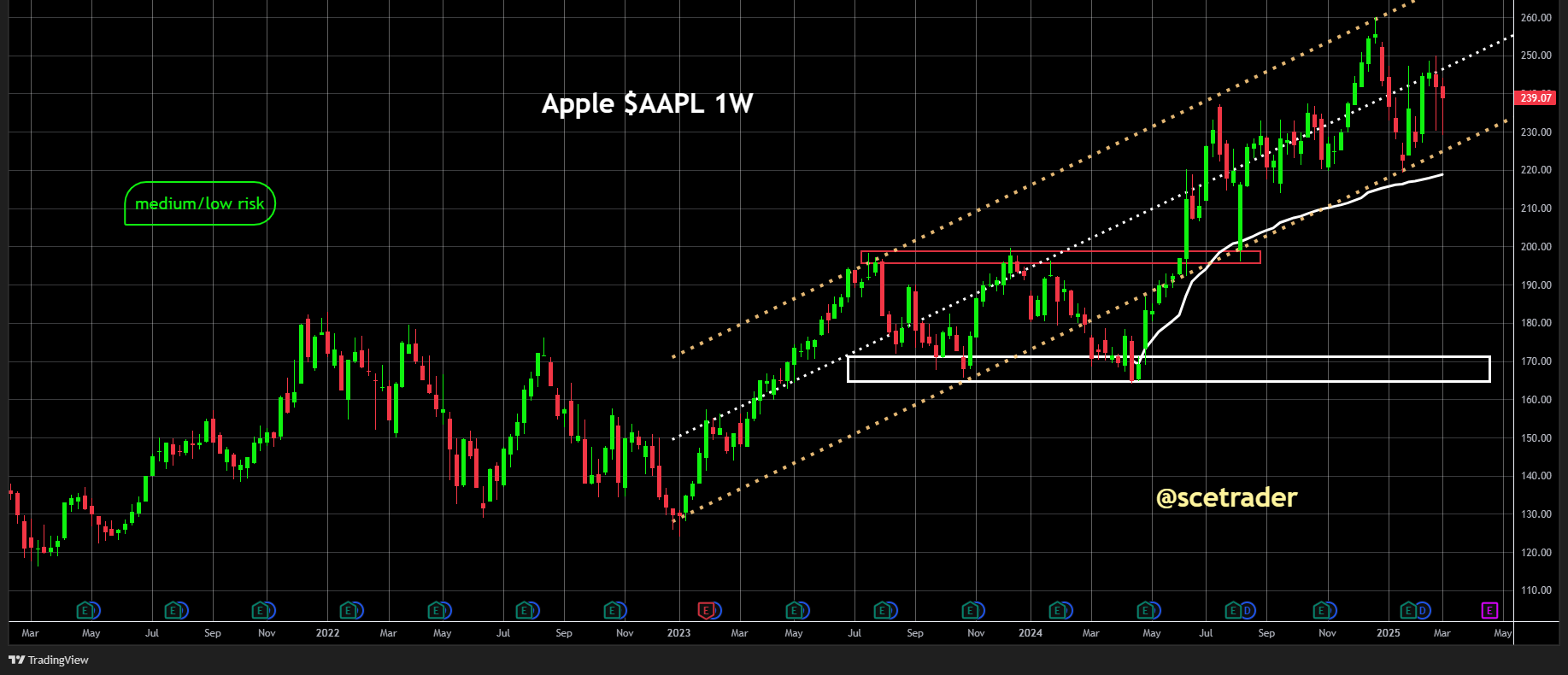Open the November 2023 earnings marker
This screenshot has width=1568, height=675.
pyautogui.click(x=970, y=610)
